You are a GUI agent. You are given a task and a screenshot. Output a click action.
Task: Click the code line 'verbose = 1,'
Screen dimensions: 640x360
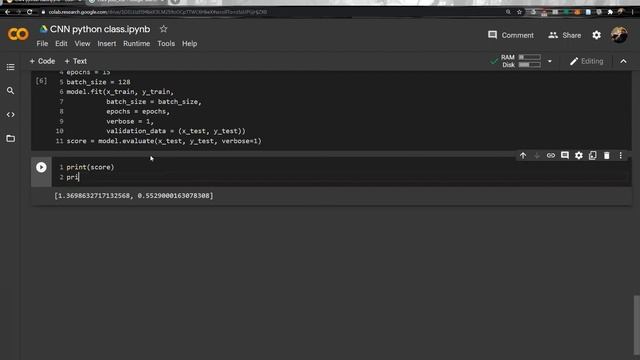[130, 121]
